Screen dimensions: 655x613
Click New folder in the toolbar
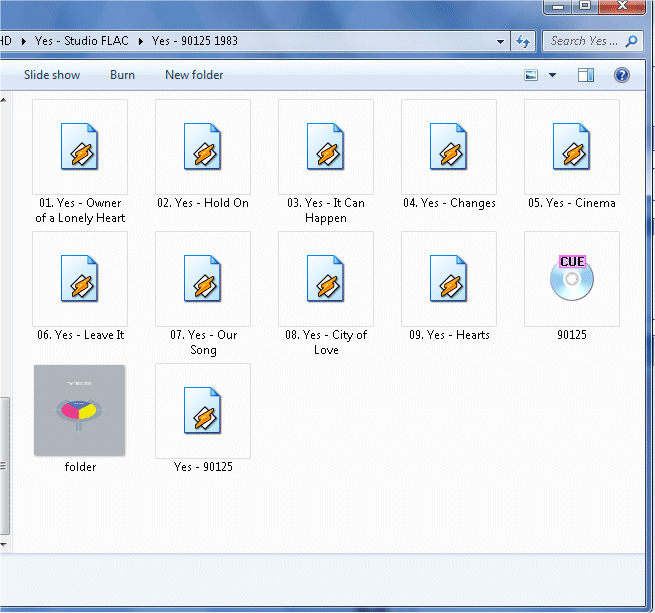click(x=194, y=75)
